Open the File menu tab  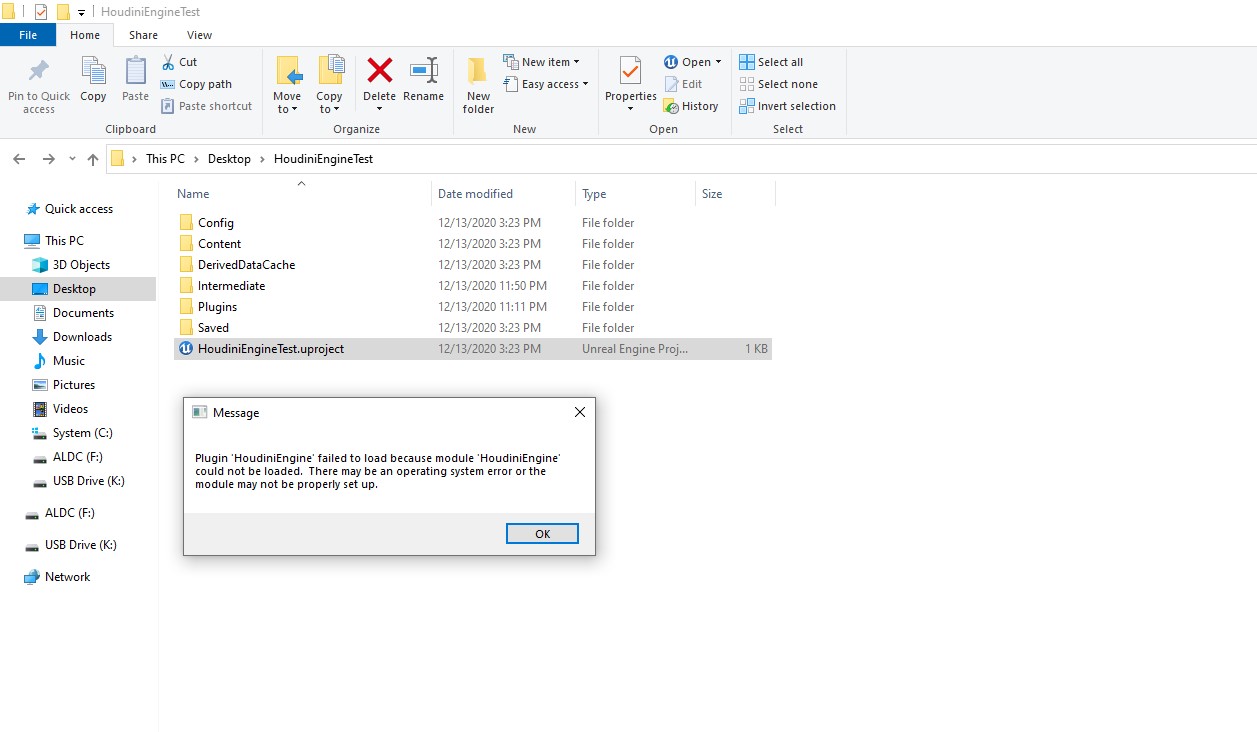point(28,35)
